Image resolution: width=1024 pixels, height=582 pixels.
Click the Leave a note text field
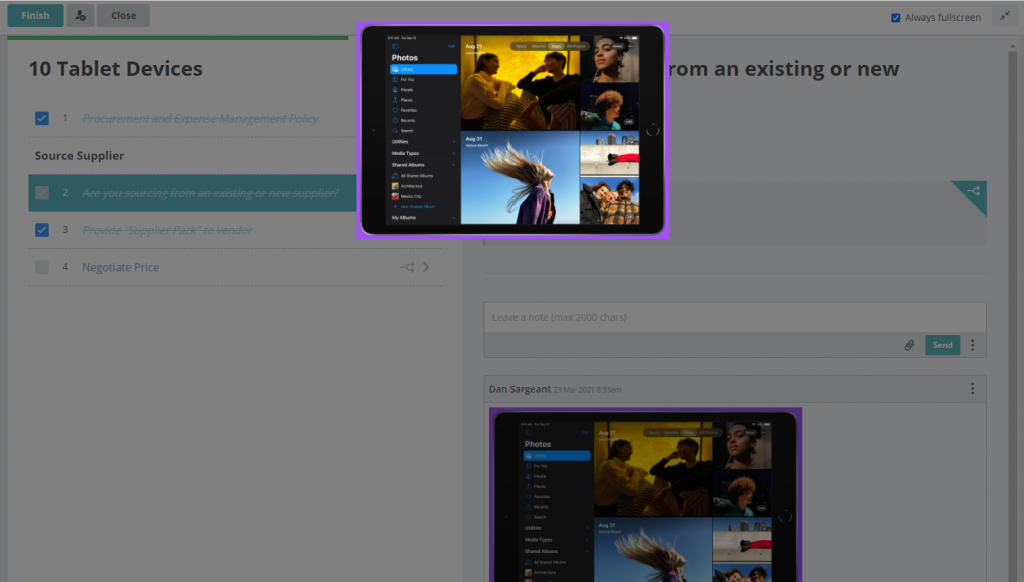(735, 317)
